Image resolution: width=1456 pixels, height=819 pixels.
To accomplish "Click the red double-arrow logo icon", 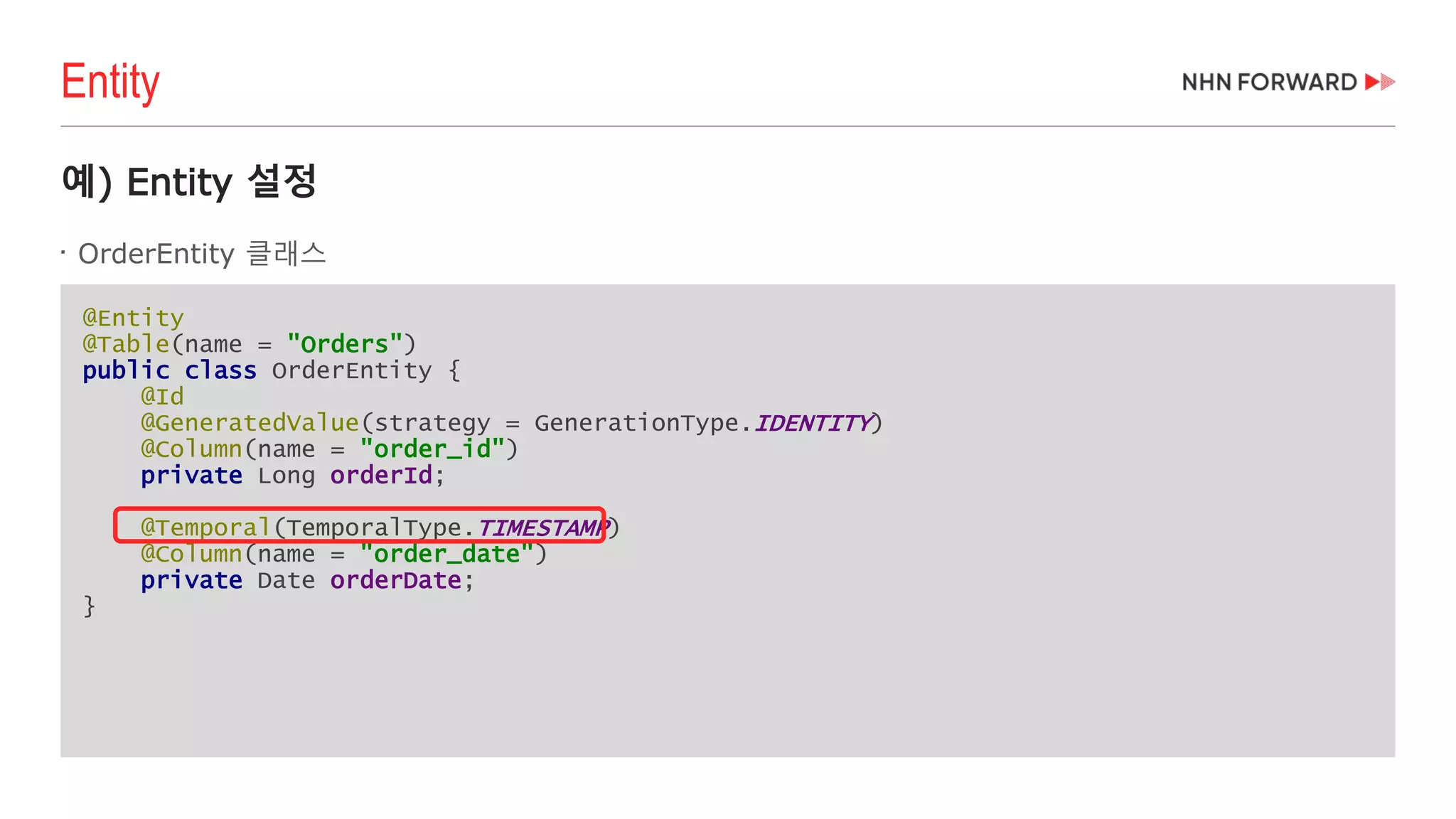I will (x=1380, y=82).
